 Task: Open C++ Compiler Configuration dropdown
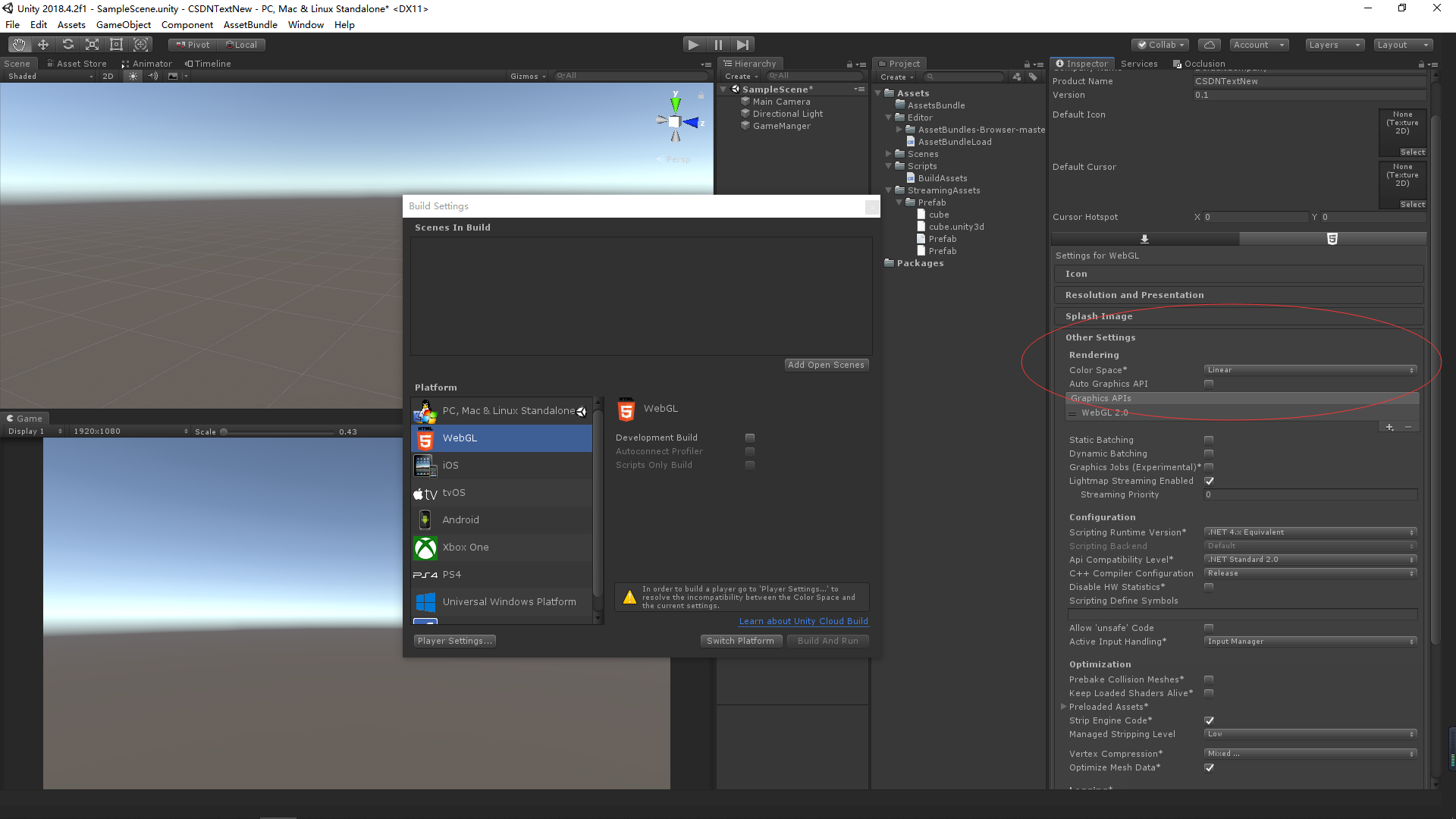click(x=1310, y=573)
